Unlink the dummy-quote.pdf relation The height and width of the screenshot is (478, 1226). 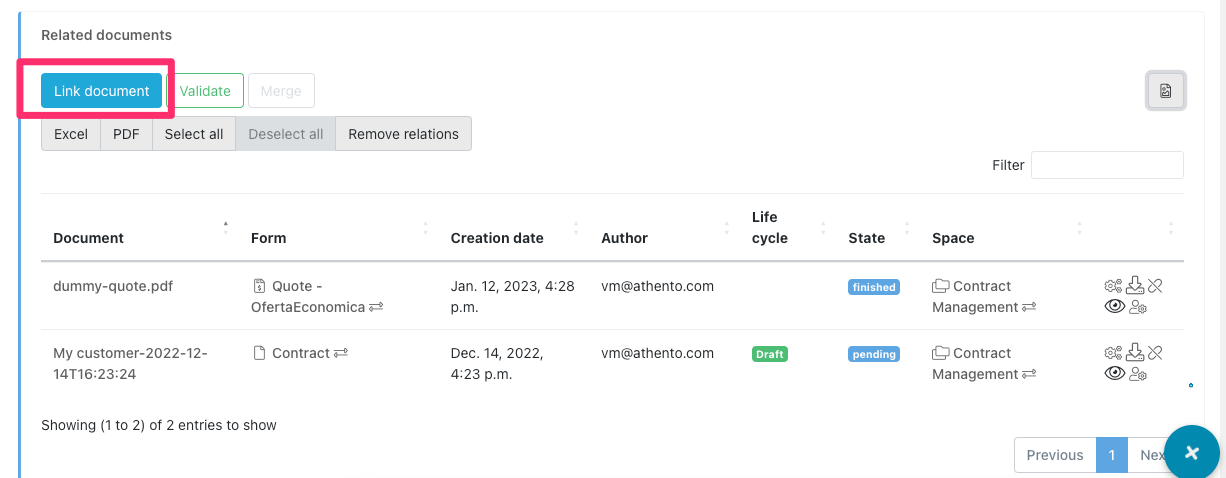click(1155, 286)
